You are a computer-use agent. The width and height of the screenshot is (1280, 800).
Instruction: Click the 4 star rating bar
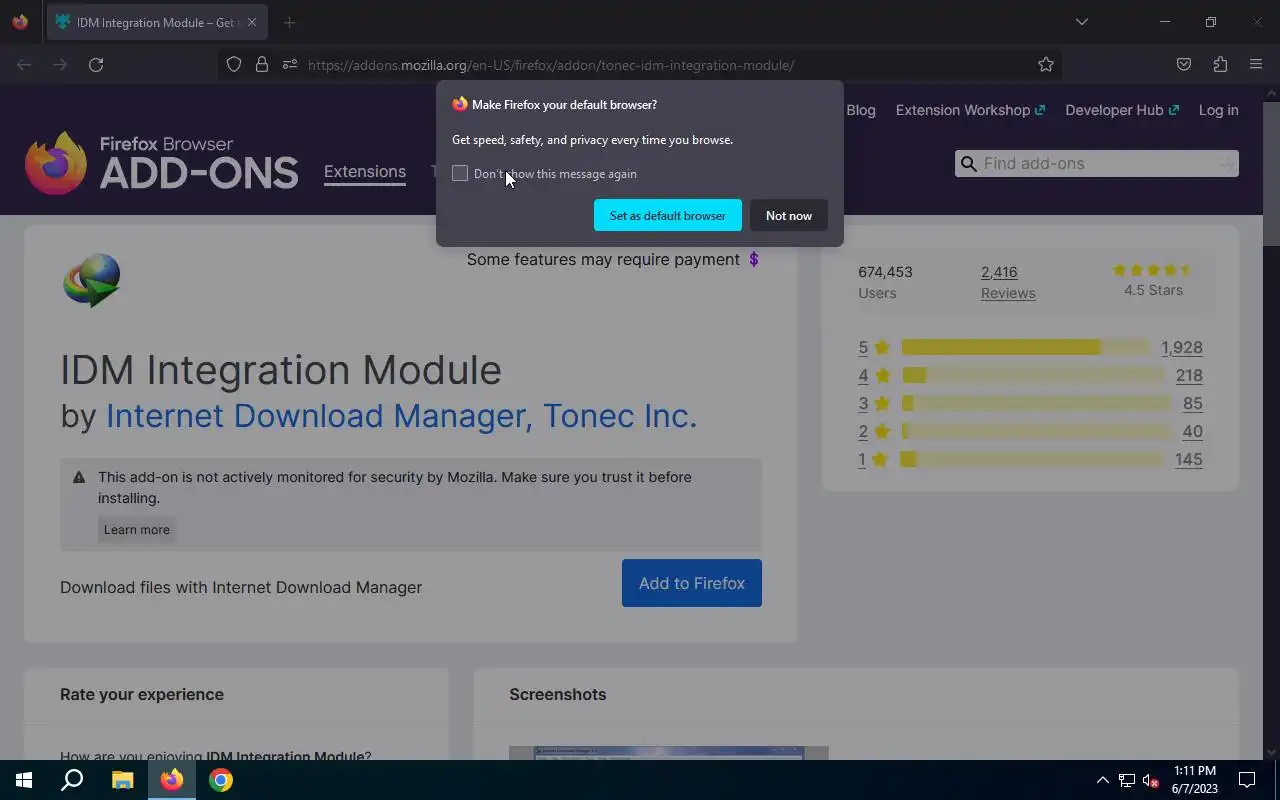(x=1034, y=375)
